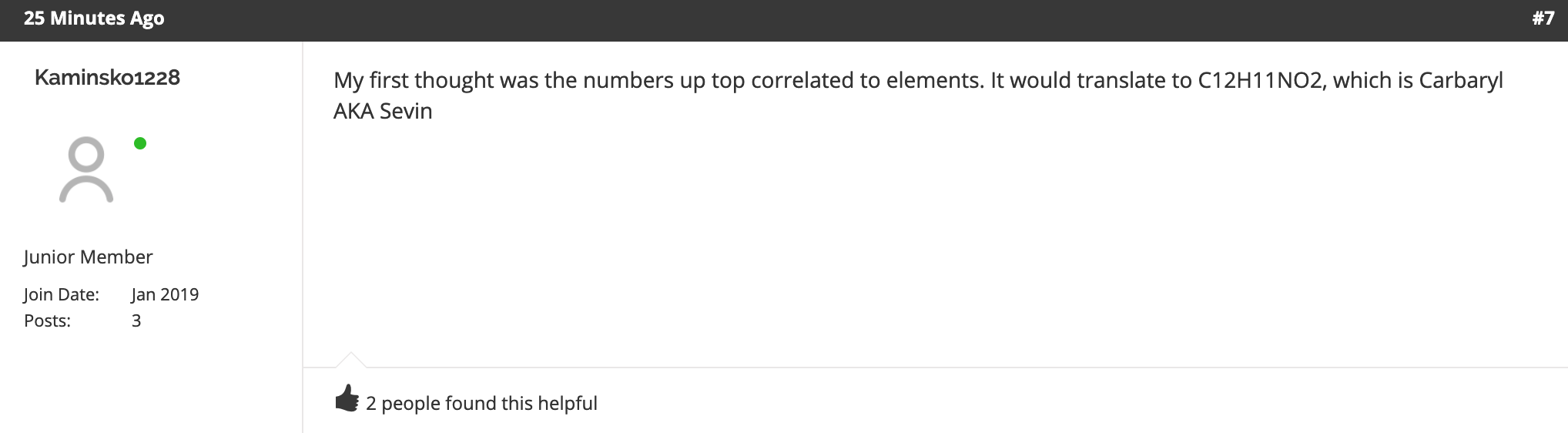Image resolution: width=1568 pixels, height=433 pixels.
Task: Click the formula 'C12H11NO2' in the post
Action: [1262, 80]
